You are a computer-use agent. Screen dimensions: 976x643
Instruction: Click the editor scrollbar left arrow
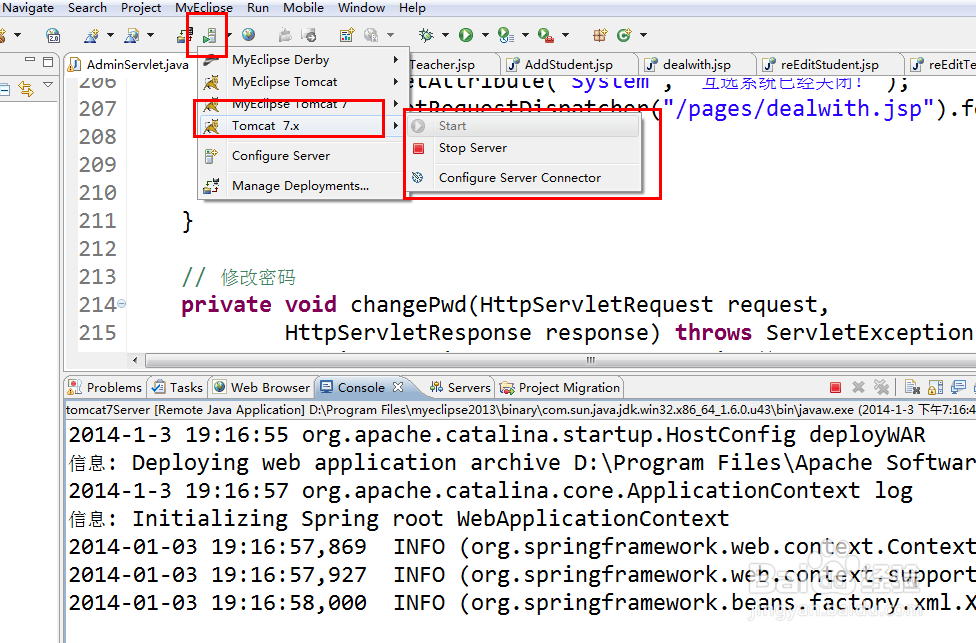click(136, 360)
